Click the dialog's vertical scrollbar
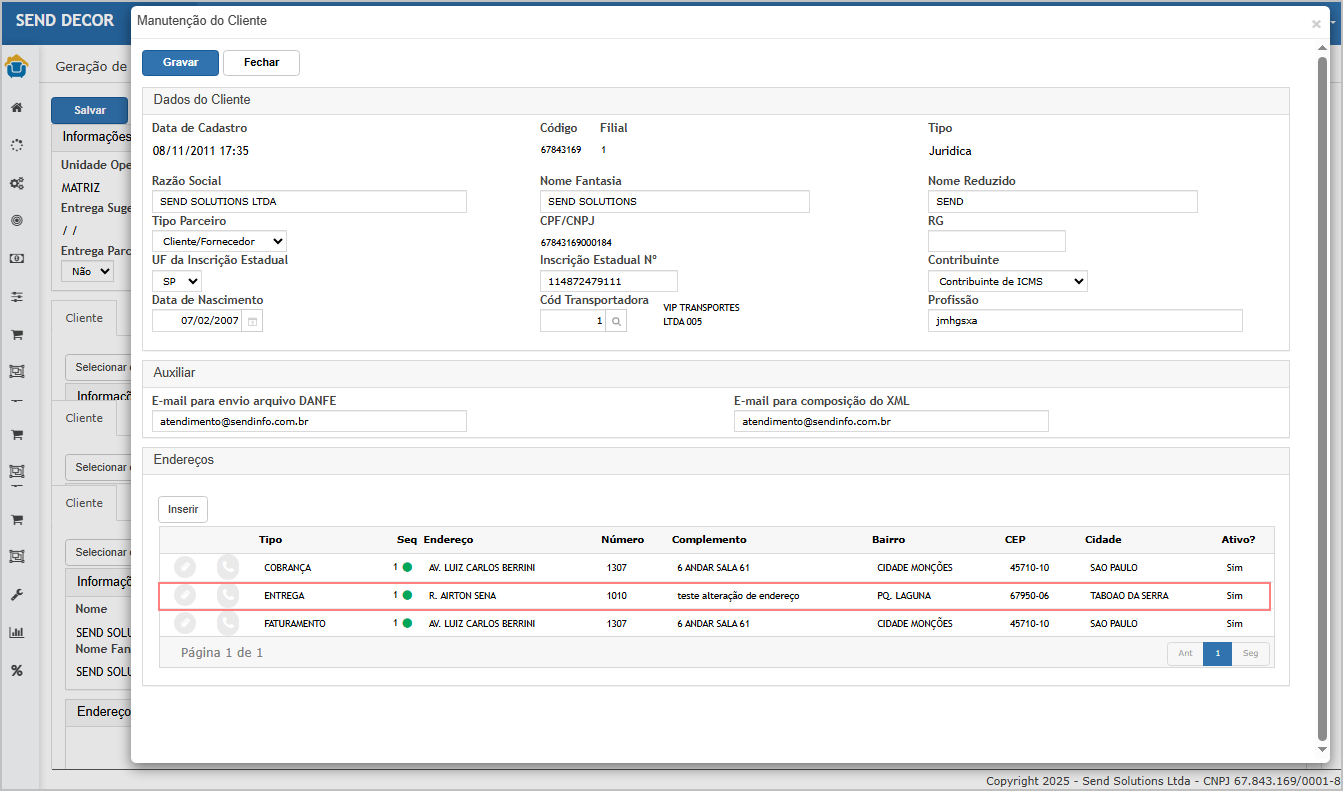This screenshot has height=791, width=1343. click(1322, 400)
